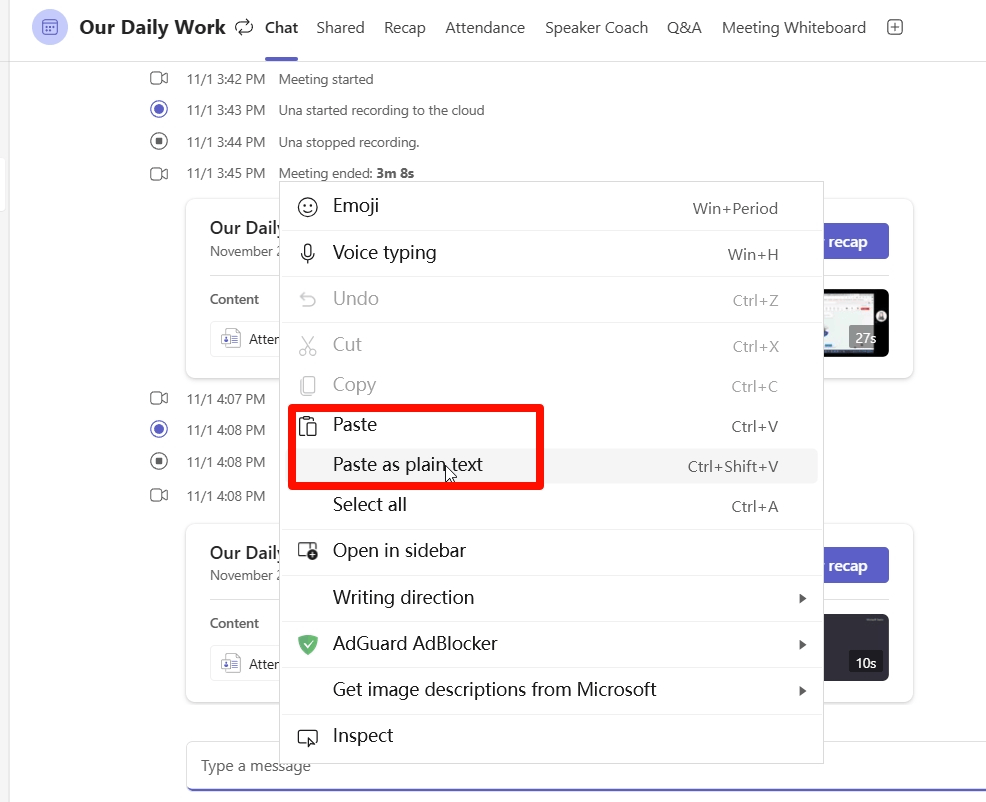The height and width of the screenshot is (802, 986).
Task: Expand the Writing direction submenu
Action: 551,598
